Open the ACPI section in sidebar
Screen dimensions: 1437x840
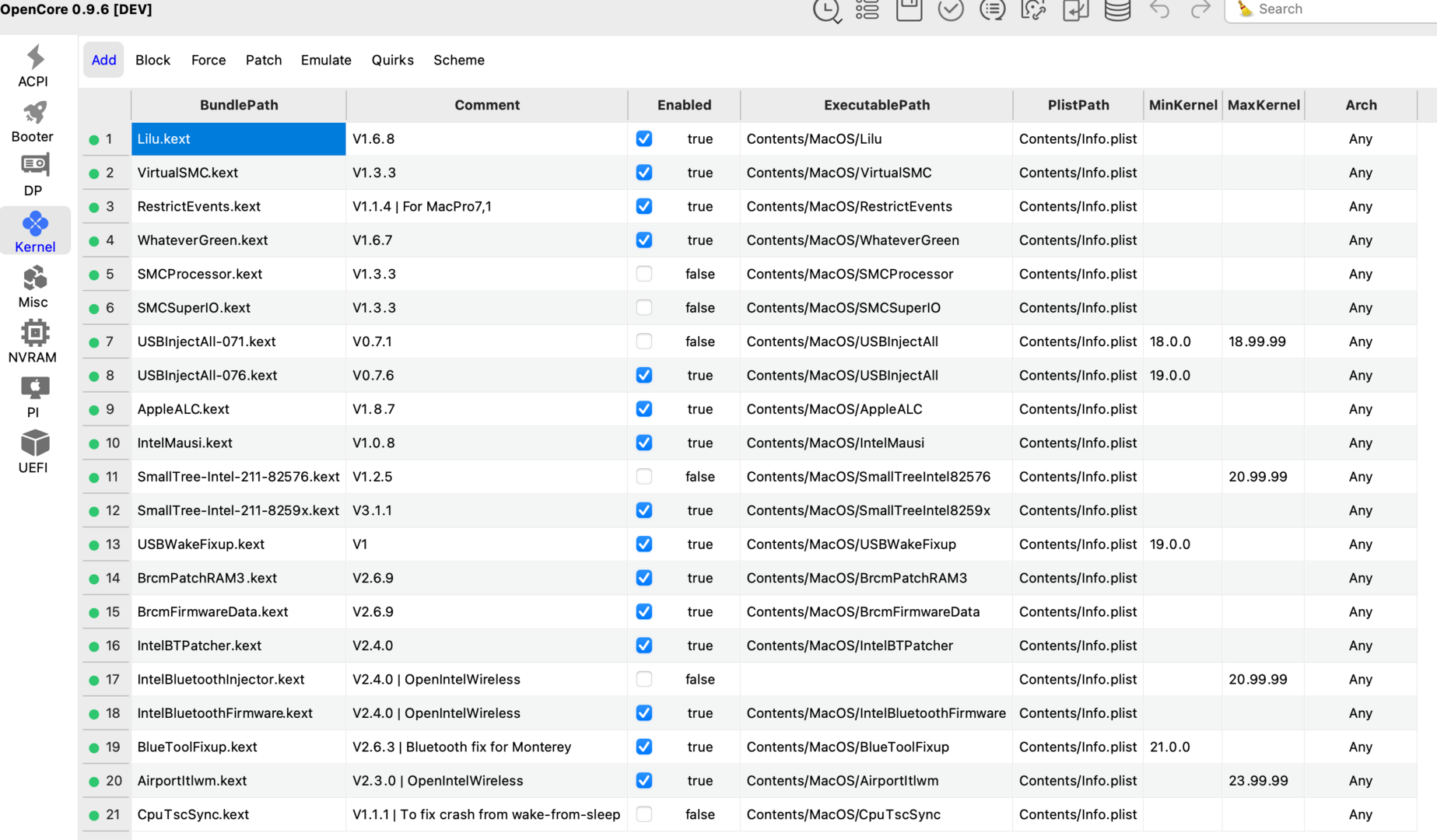tap(33, 65)
